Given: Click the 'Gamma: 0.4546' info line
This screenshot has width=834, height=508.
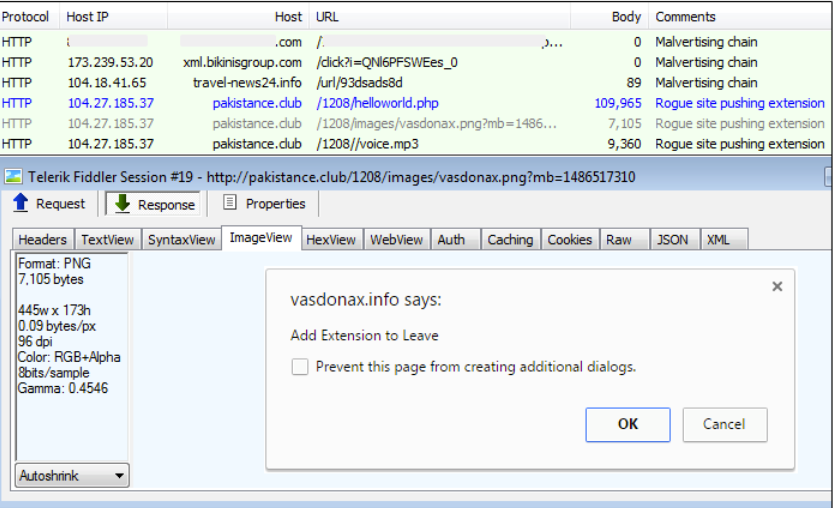Looking at the screenshot, I should (63, 388).
